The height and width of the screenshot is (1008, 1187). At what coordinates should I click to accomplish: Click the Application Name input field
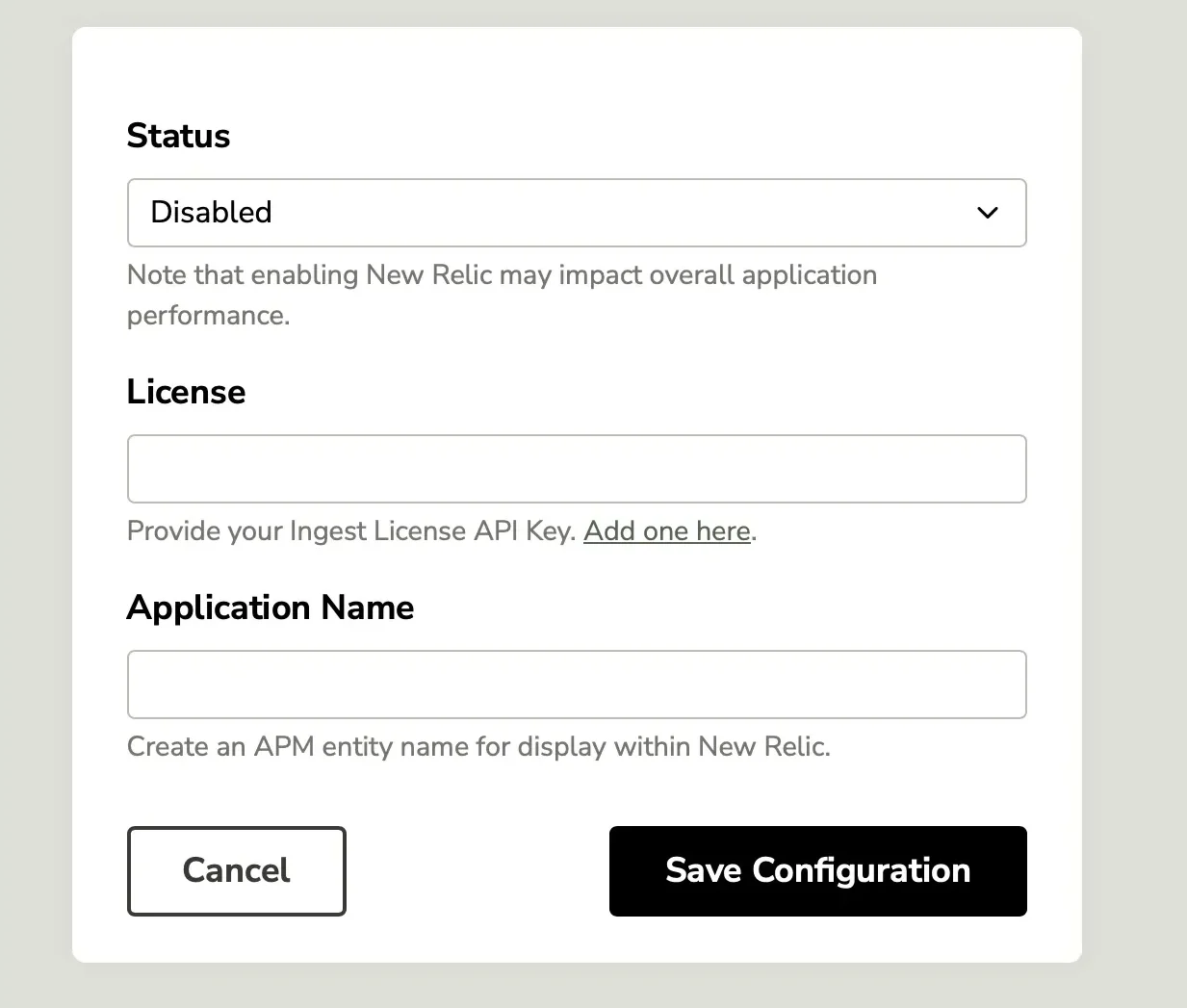(x=577, y=685)
